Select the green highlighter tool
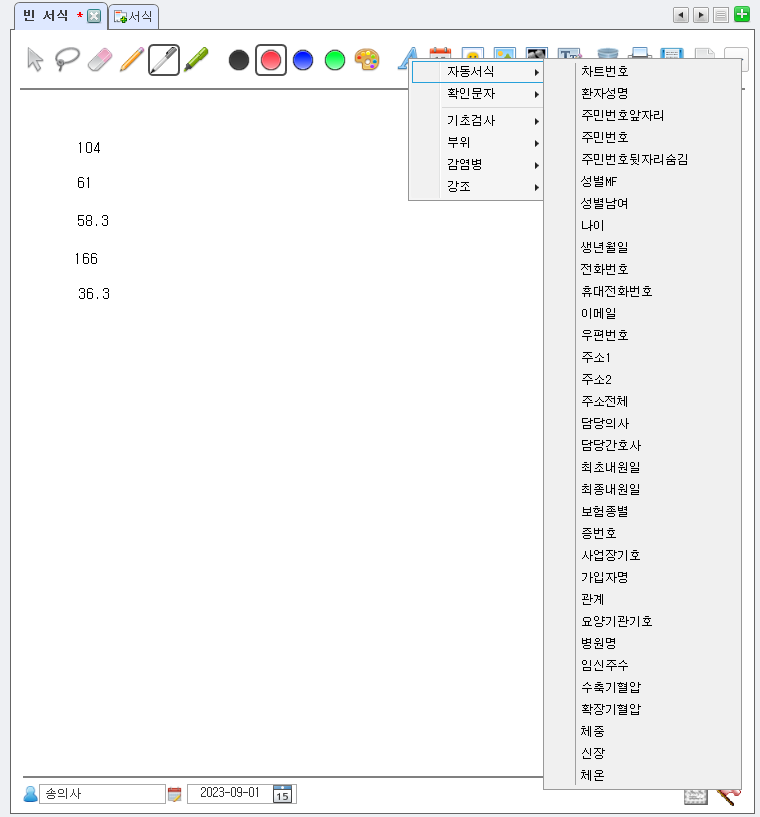 tap(195, 60)
